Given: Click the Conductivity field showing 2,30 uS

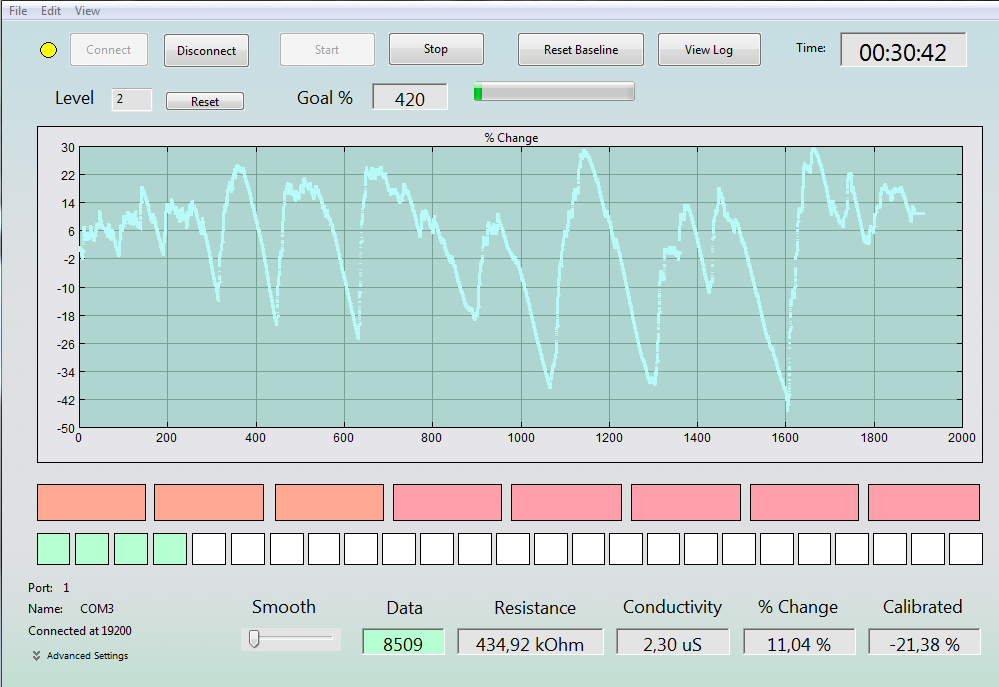Looking at the screenshot, I should pos(672,642).
